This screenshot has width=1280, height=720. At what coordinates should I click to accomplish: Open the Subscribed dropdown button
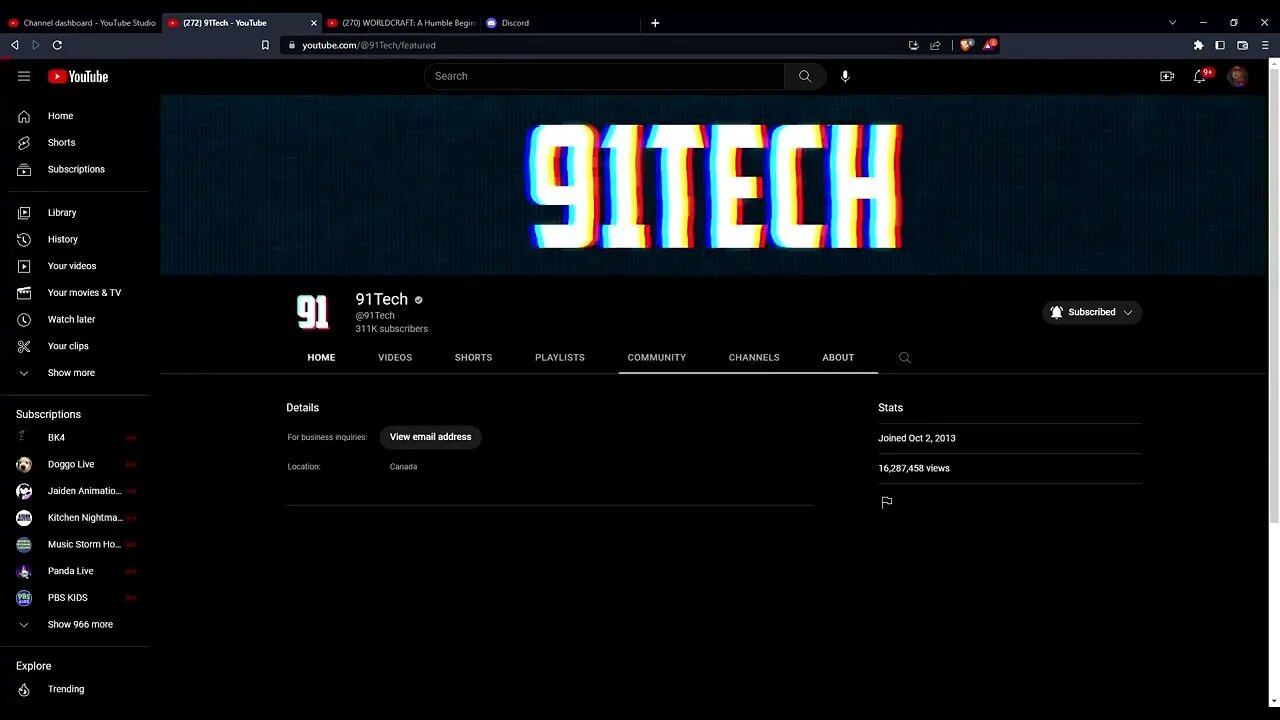click(1092, 312)
